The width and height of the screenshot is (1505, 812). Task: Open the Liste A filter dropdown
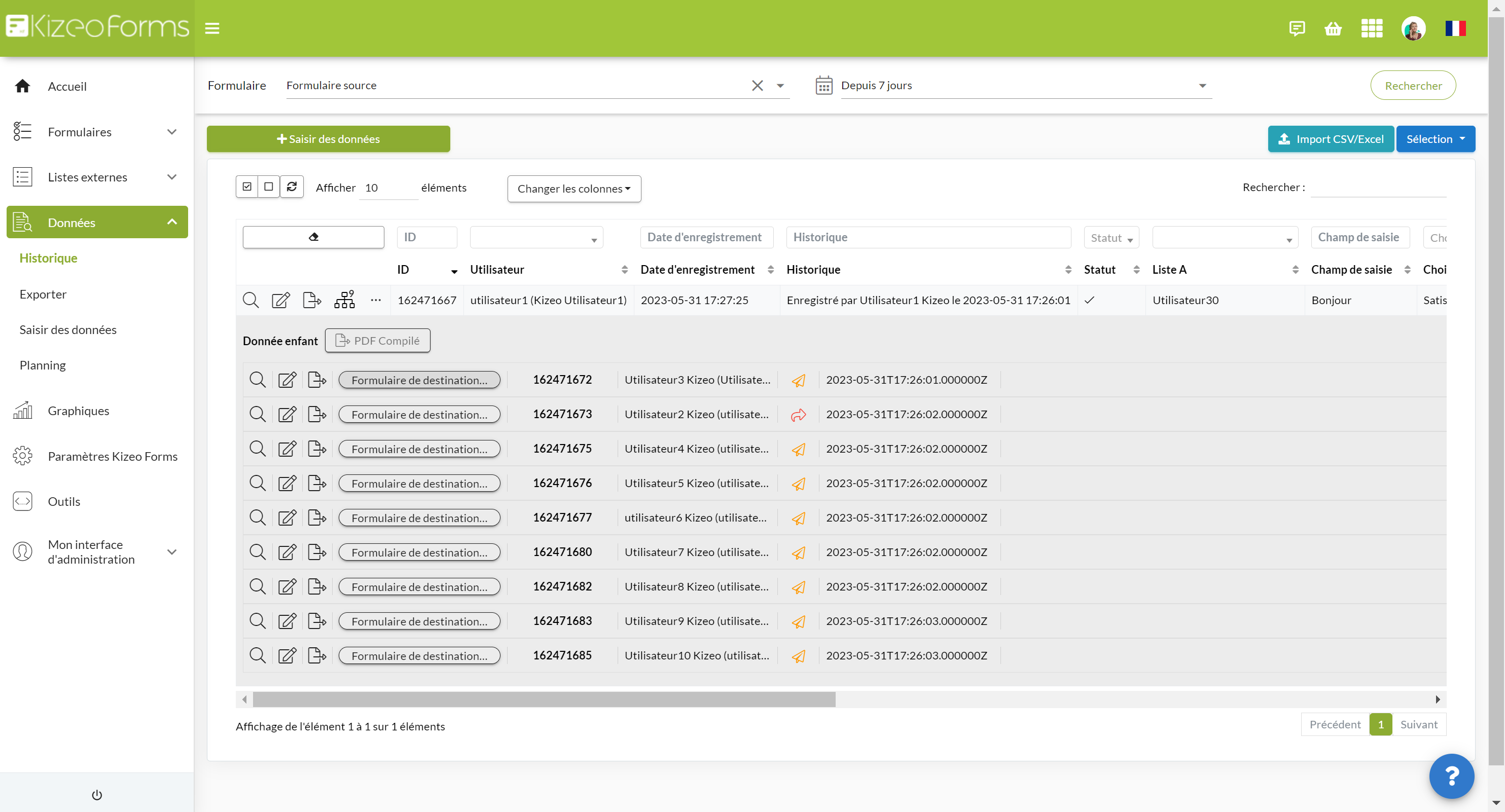point(1225,237)
